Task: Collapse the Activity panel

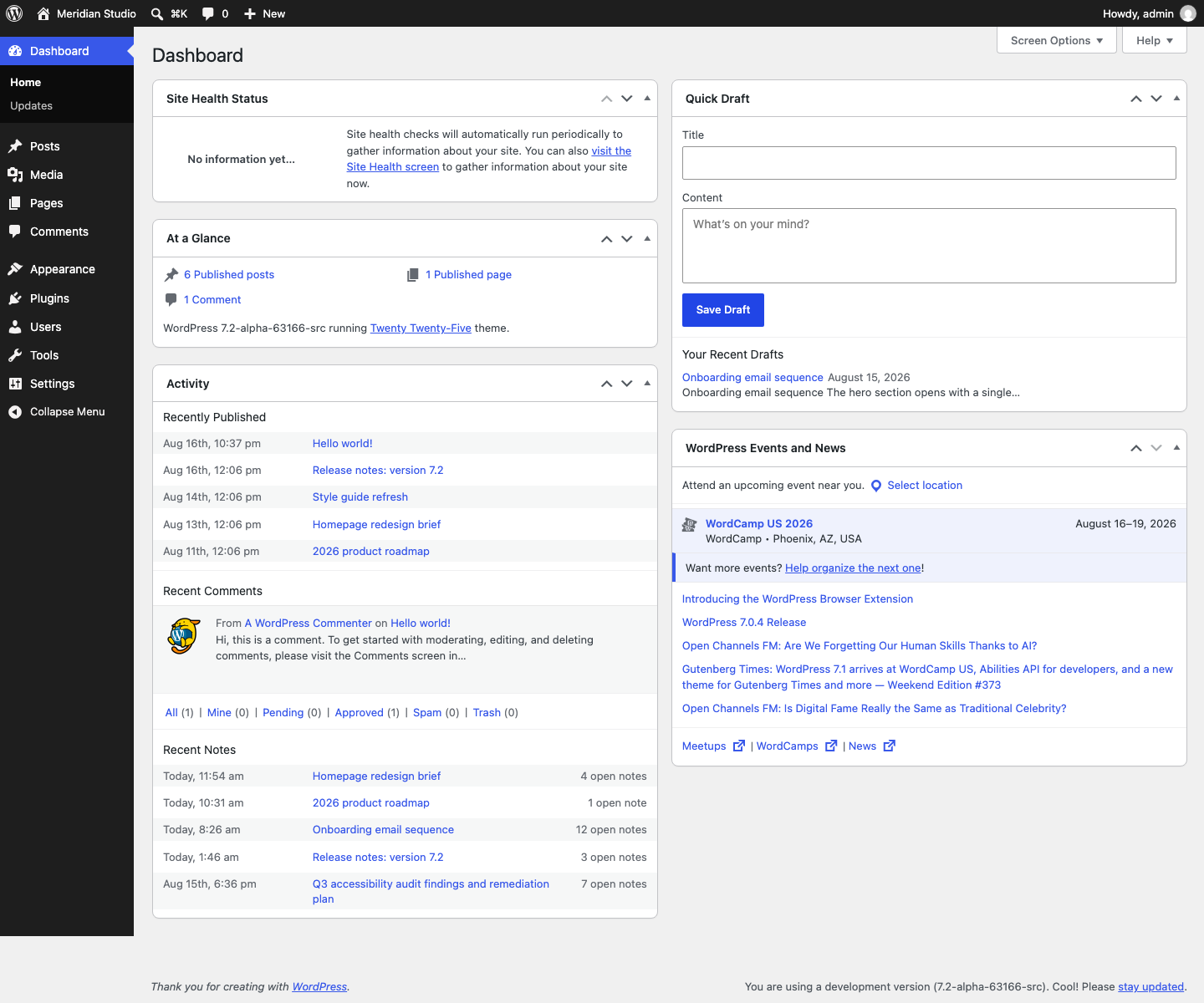Action: coord(647,383)
